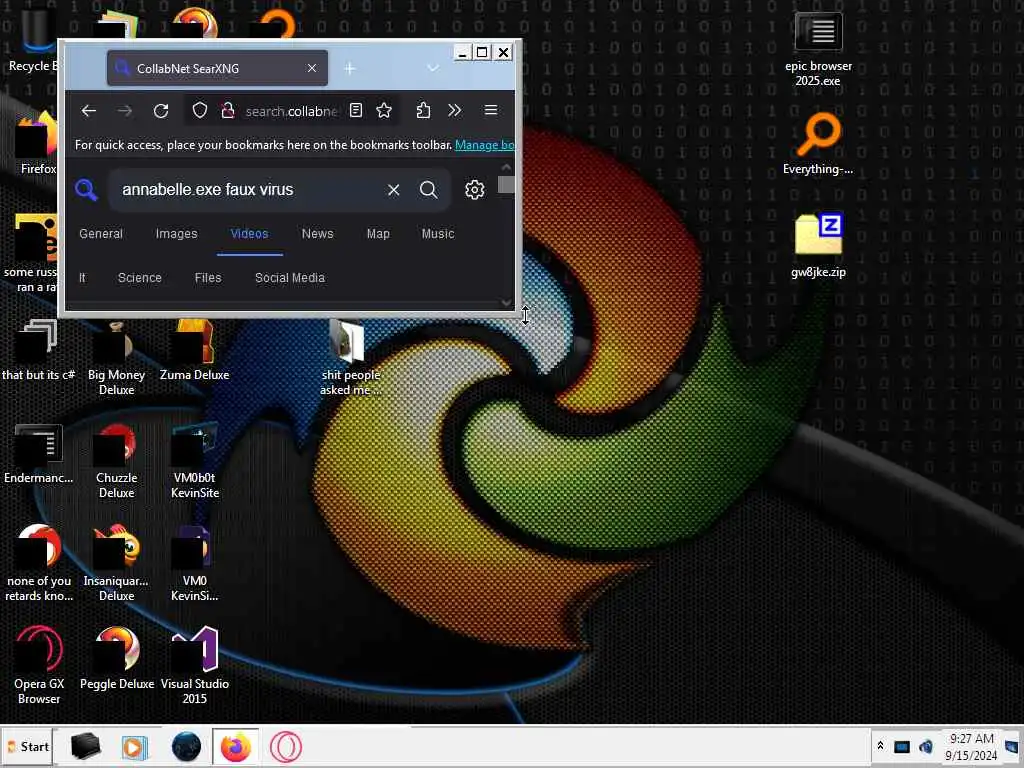
Task: Click the page scrollbar up arrow
Action: pos(506,167)
